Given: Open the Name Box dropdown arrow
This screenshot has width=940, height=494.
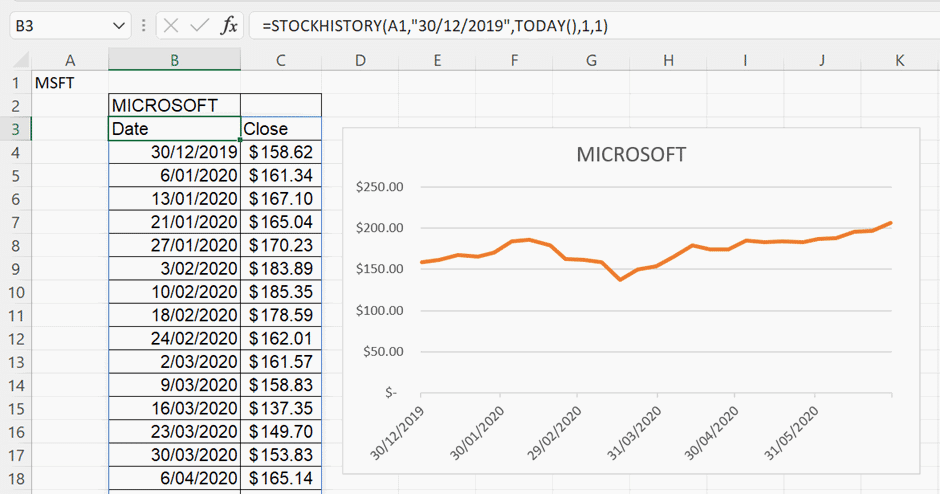Looking at the screenshot, I should click(120, 26).
